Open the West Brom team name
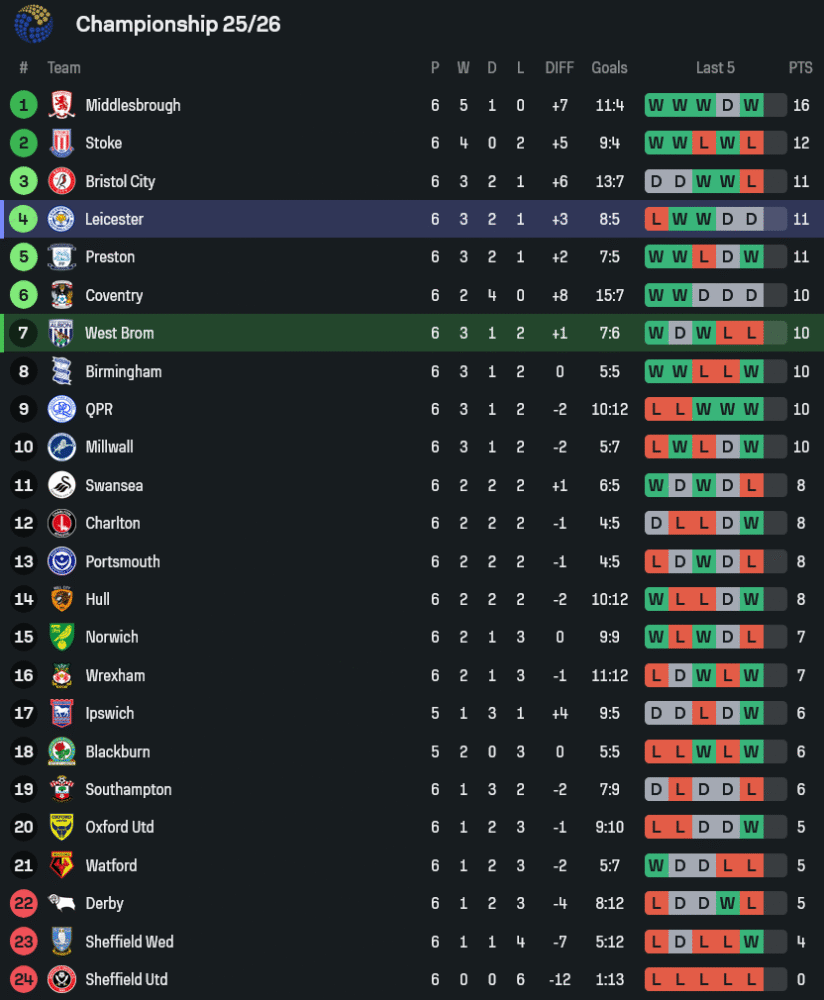Viewport: 824px width, 1000px height. 119,333
